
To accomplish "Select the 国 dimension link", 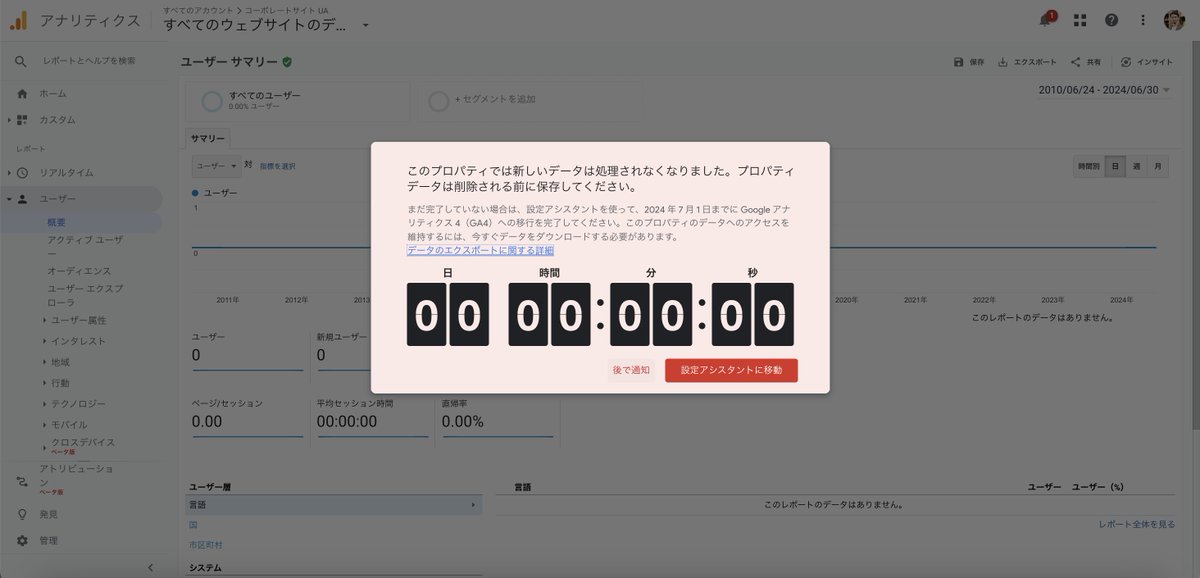I will pyautogui.click(x=193, y=525).
